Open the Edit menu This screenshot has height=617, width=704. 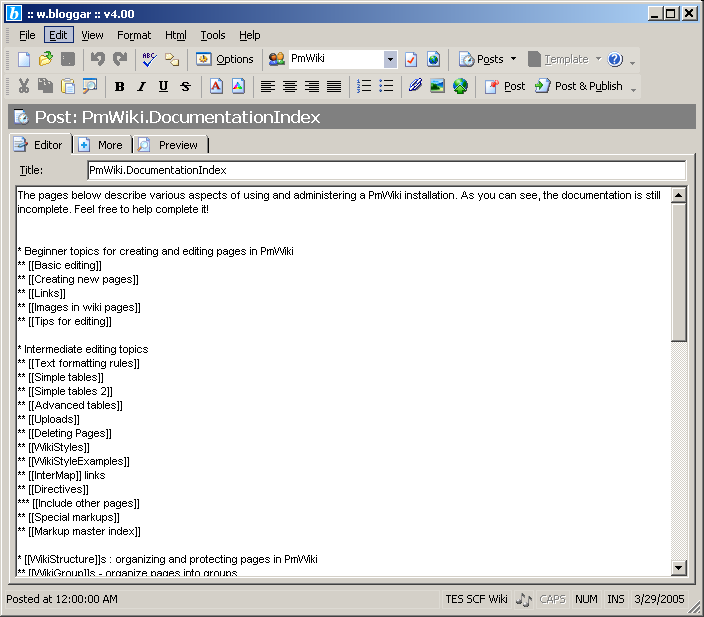pyautogui.click(x=58, y=35)
